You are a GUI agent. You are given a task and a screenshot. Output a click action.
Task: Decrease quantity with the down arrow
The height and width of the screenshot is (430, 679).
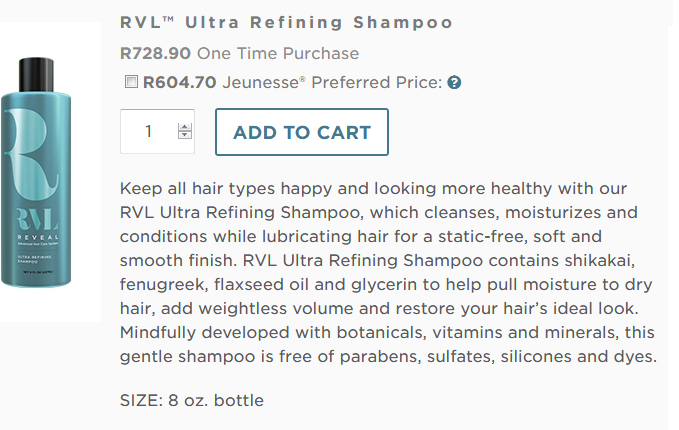(185, 135)
